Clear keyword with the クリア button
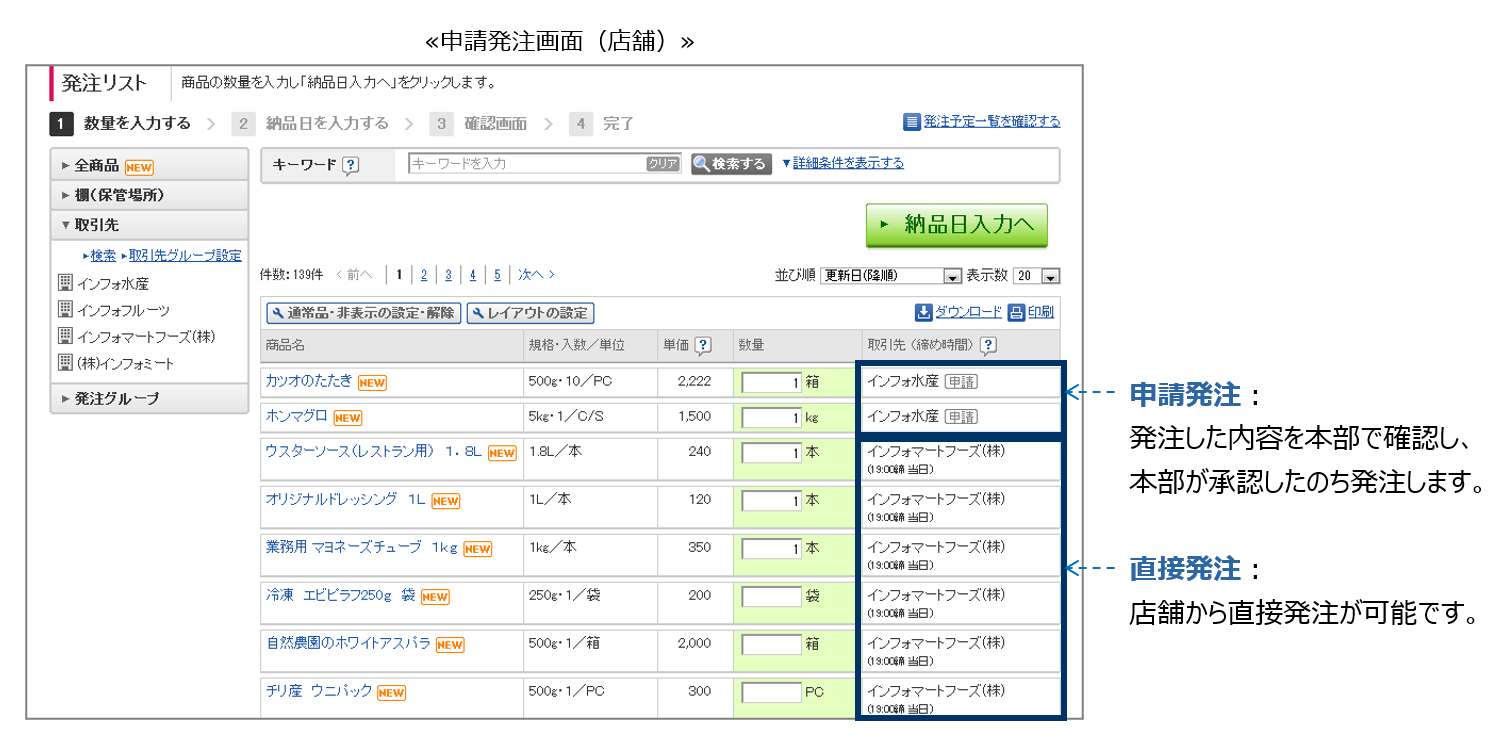Viewport: 1501px width, 748px height. (x=662, y=164)
